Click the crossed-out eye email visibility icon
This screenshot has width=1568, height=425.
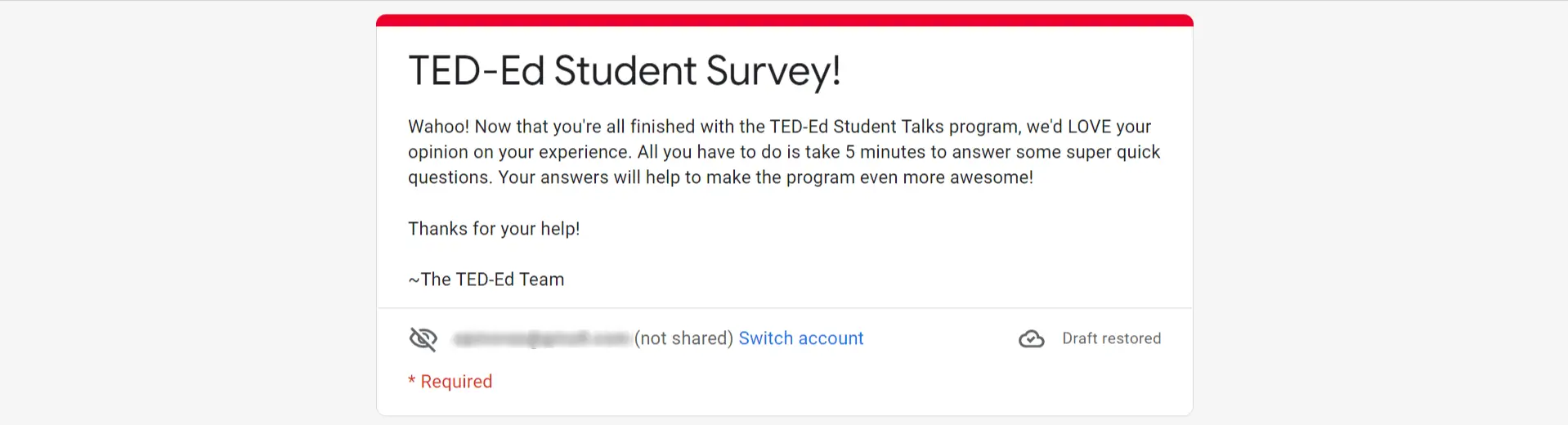pos(423,338)
